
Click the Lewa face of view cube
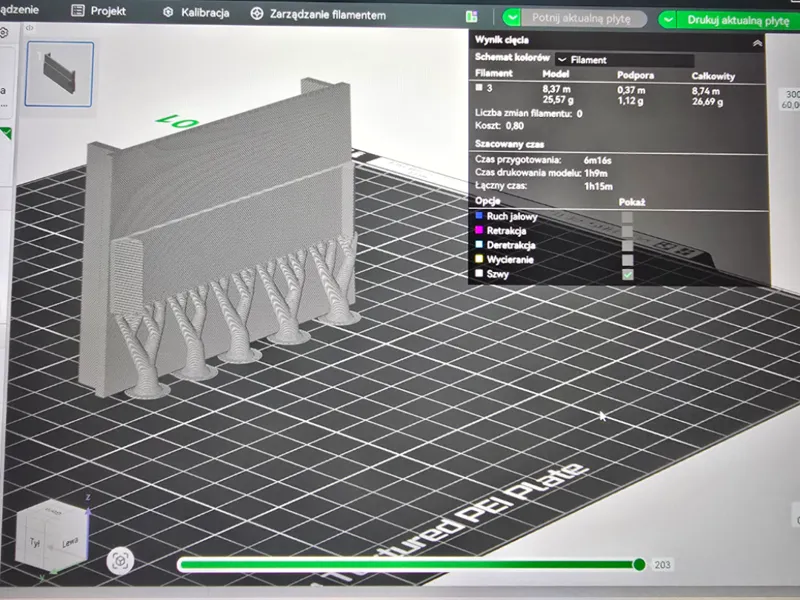[x=69, y=542]
